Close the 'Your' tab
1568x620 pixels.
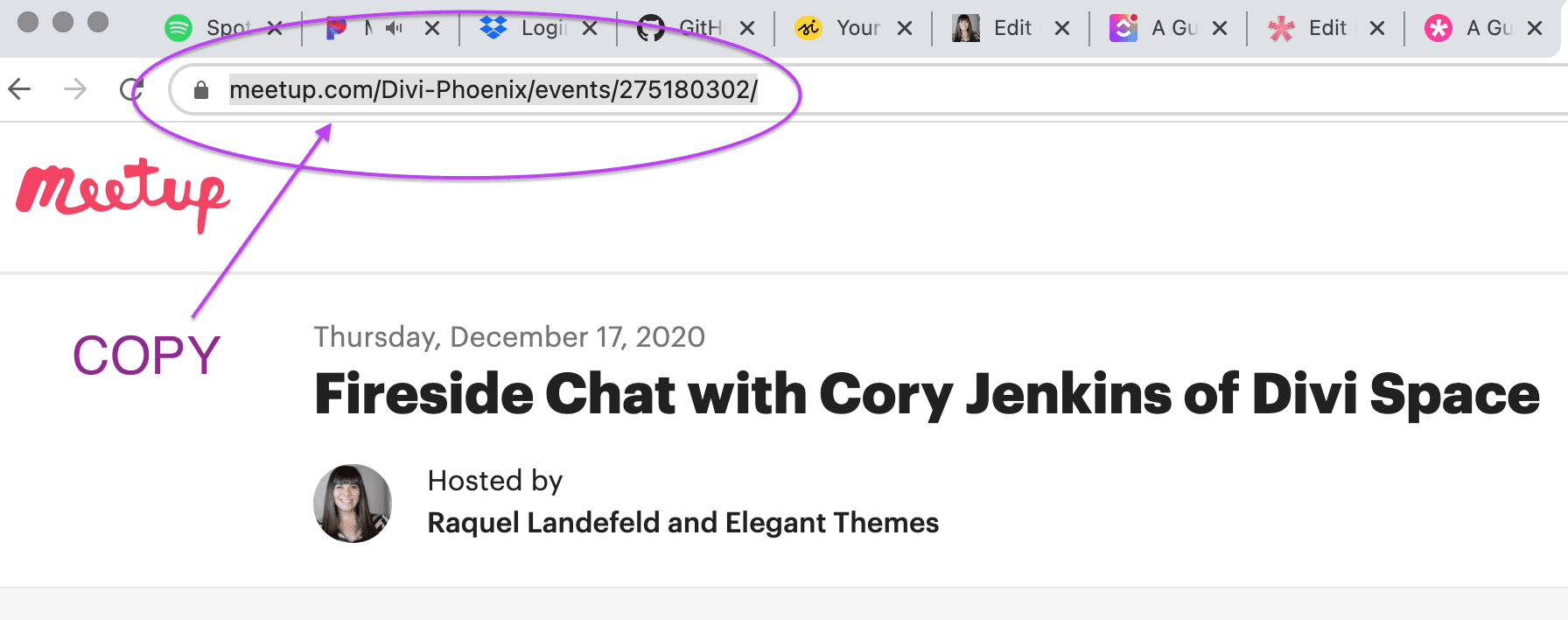[x=905, y=28]
